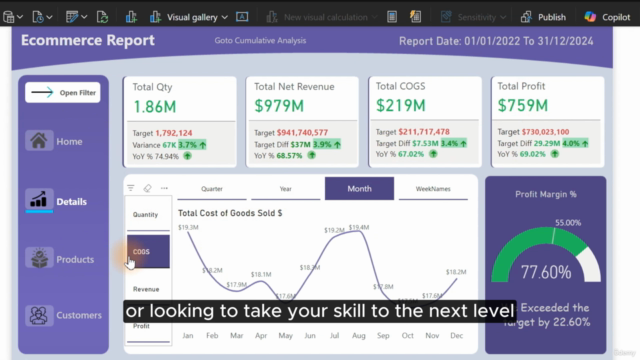
Task: Open the get data icon in toolbar
Action: (9, 17)
